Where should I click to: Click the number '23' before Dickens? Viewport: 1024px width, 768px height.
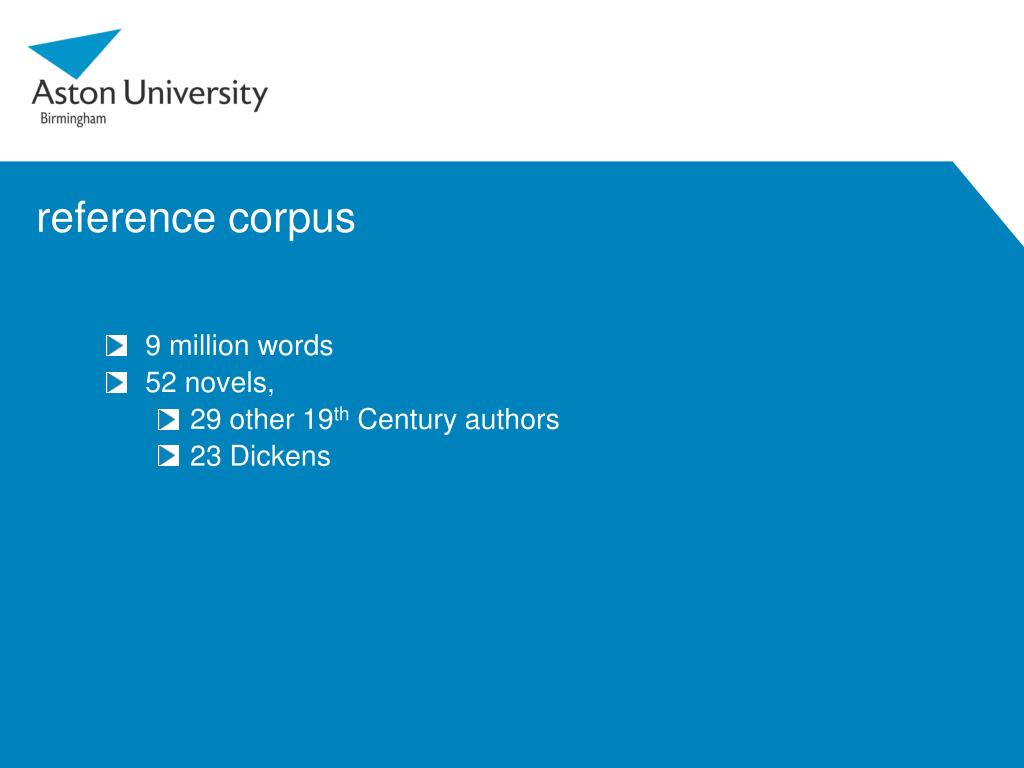pos(206,456)
